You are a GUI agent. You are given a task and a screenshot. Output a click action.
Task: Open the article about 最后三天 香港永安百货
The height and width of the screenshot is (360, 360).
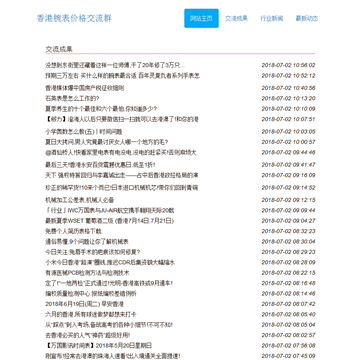tap(100, 165)
